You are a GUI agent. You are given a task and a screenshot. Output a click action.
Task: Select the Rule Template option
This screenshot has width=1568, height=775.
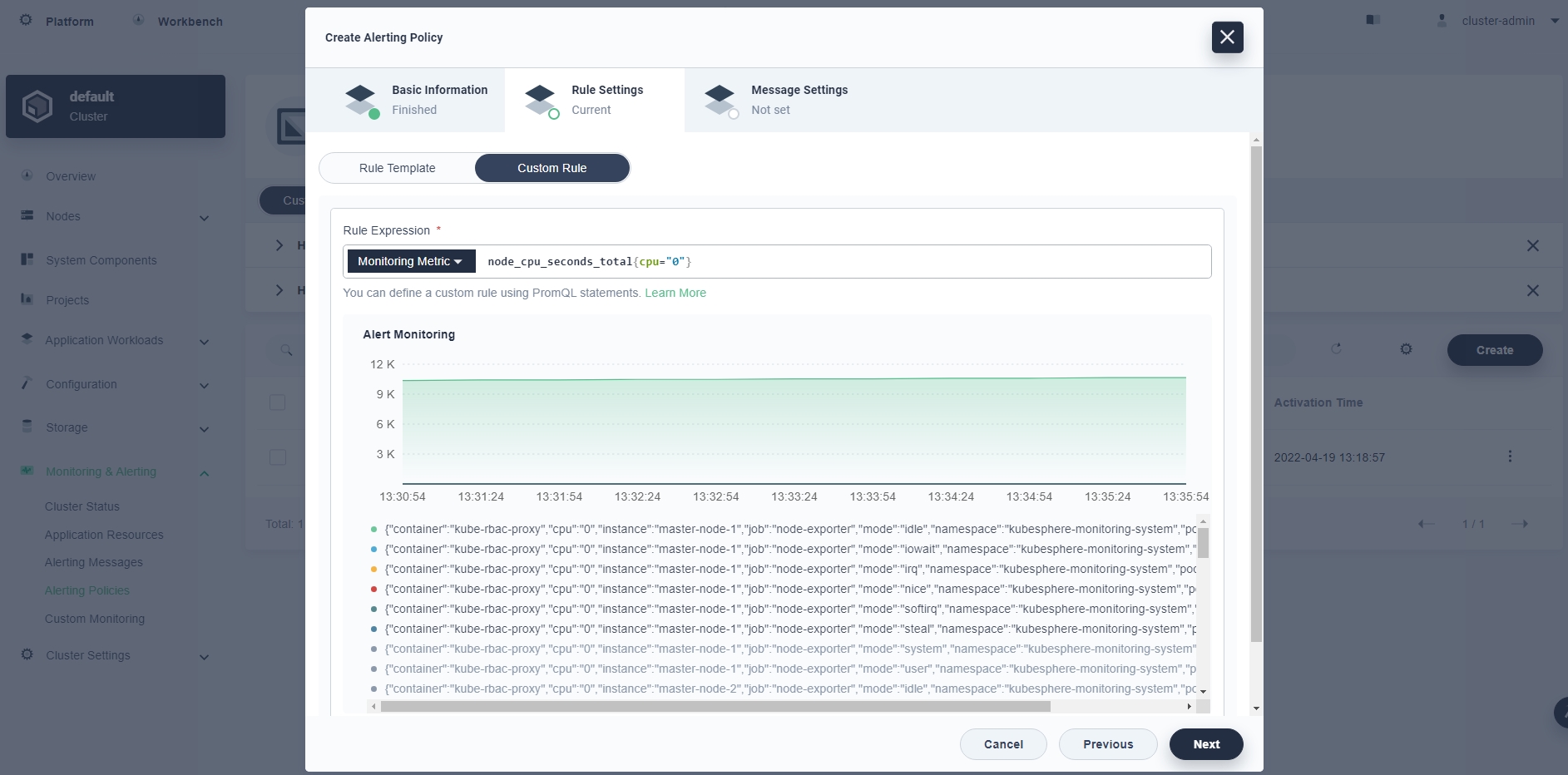tap(397, 168)
